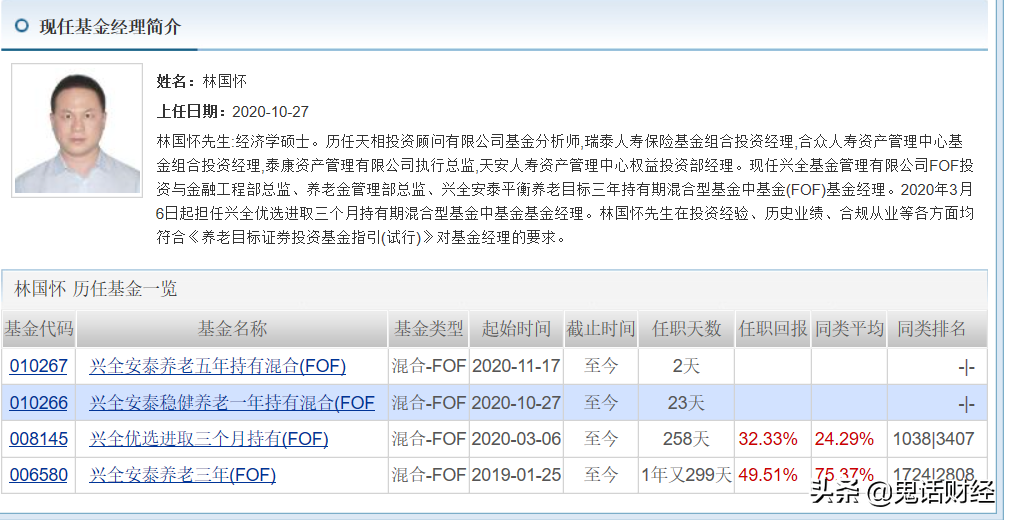Viewport: 1010px width, 520px height.
Task: Click tenure cell showing 1年又299天
Action: coord(687,475)
